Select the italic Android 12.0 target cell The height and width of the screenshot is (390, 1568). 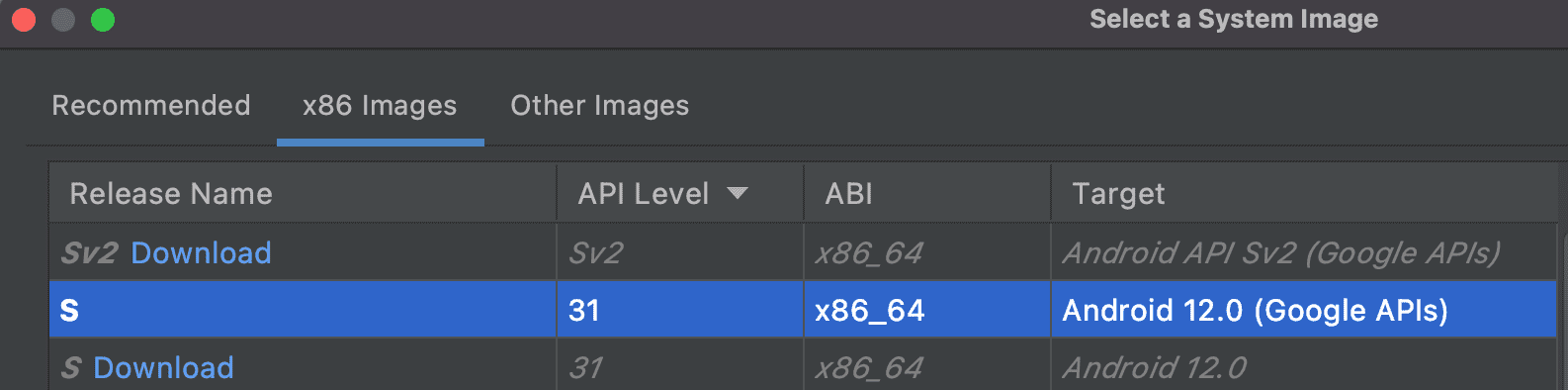click(1155, 367)
